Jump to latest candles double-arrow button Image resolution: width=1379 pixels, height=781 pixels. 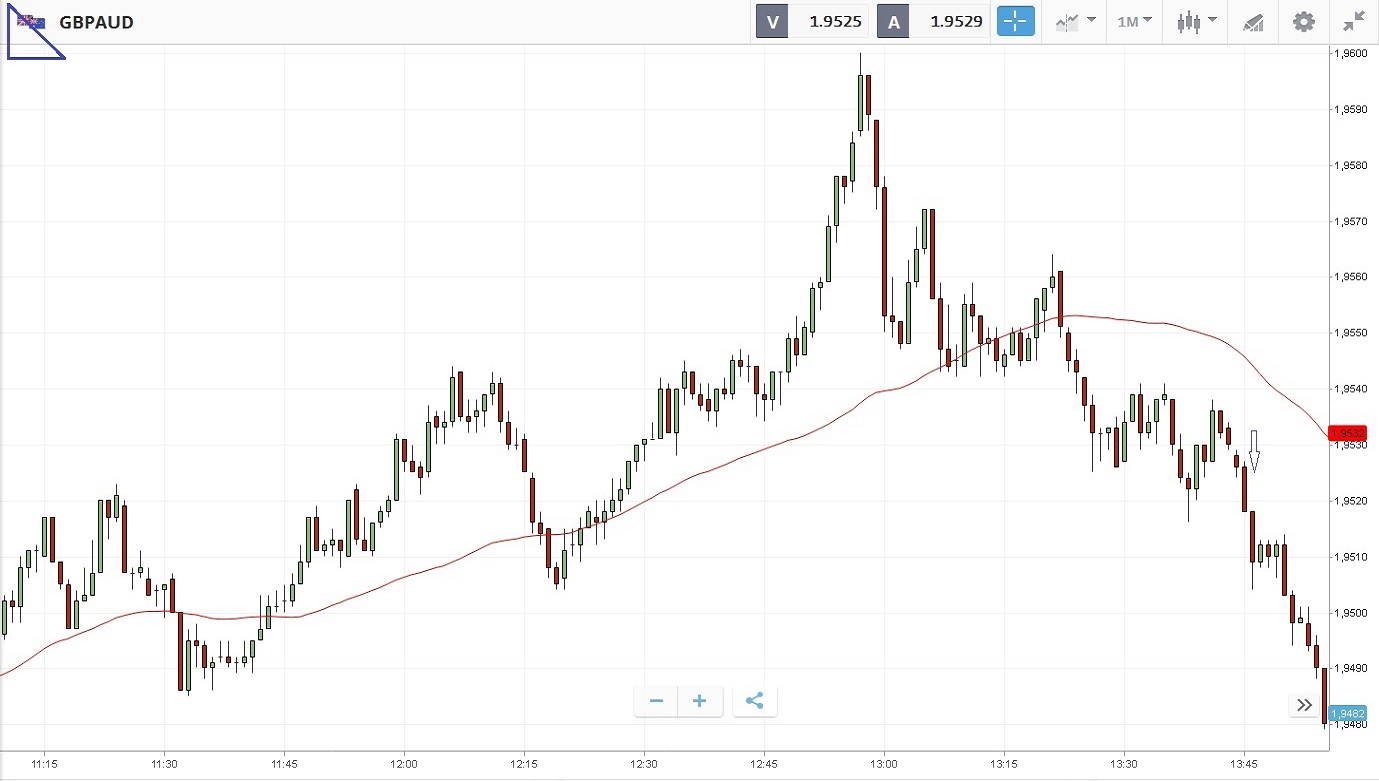click(x=1304, y=705)
